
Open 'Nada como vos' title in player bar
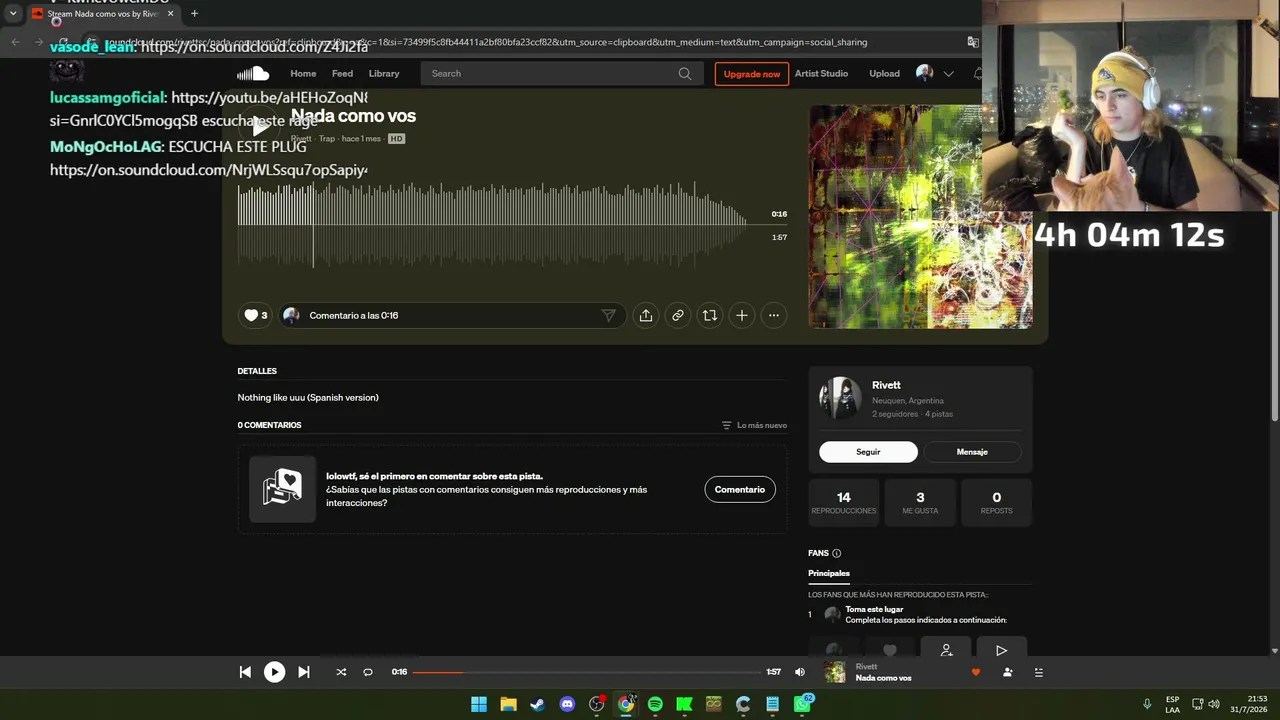(884, 678)
